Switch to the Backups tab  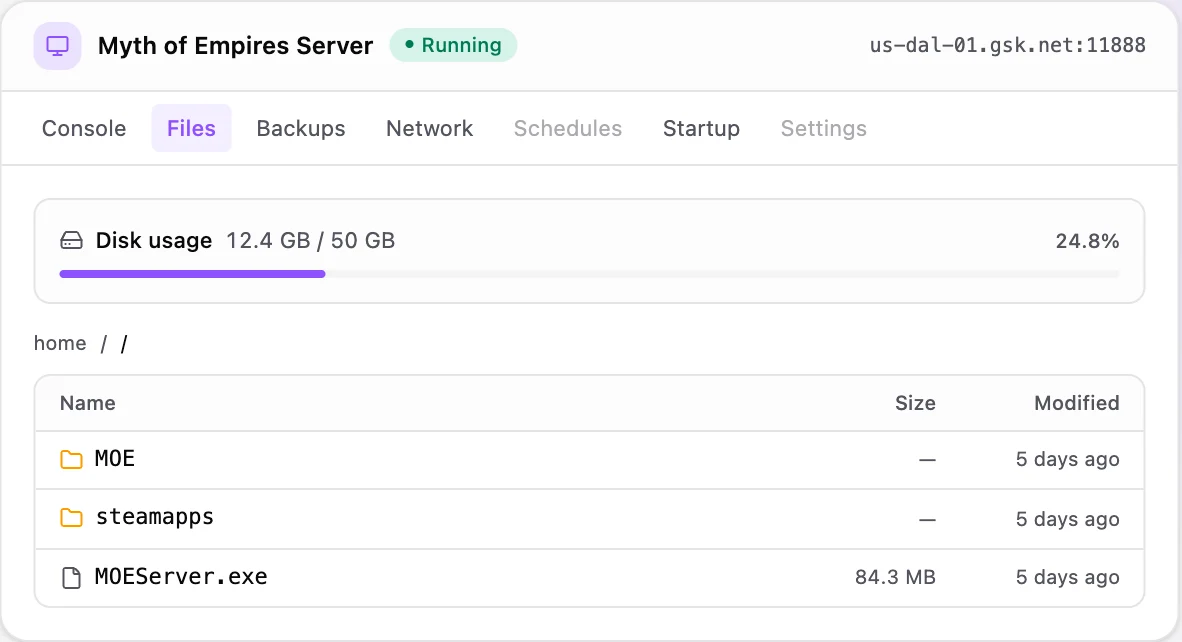click(x=301, y=128)
